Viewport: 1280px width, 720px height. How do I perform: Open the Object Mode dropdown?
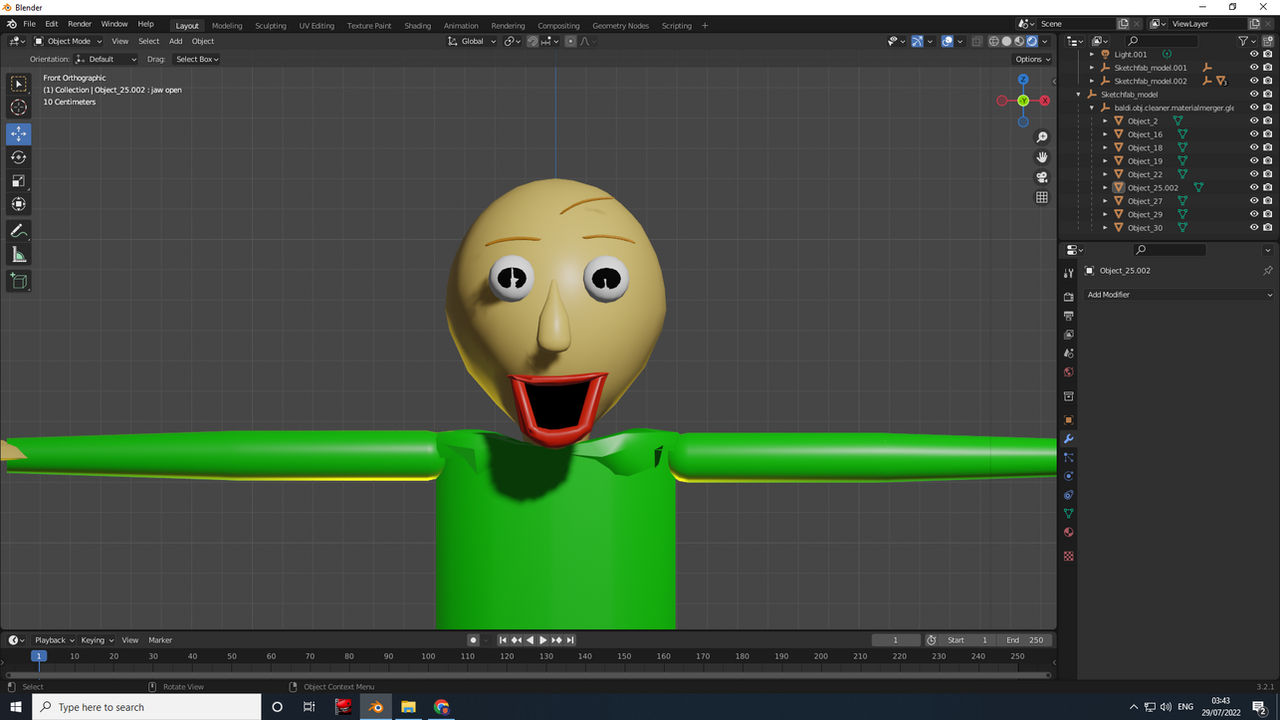pos(68,41)
